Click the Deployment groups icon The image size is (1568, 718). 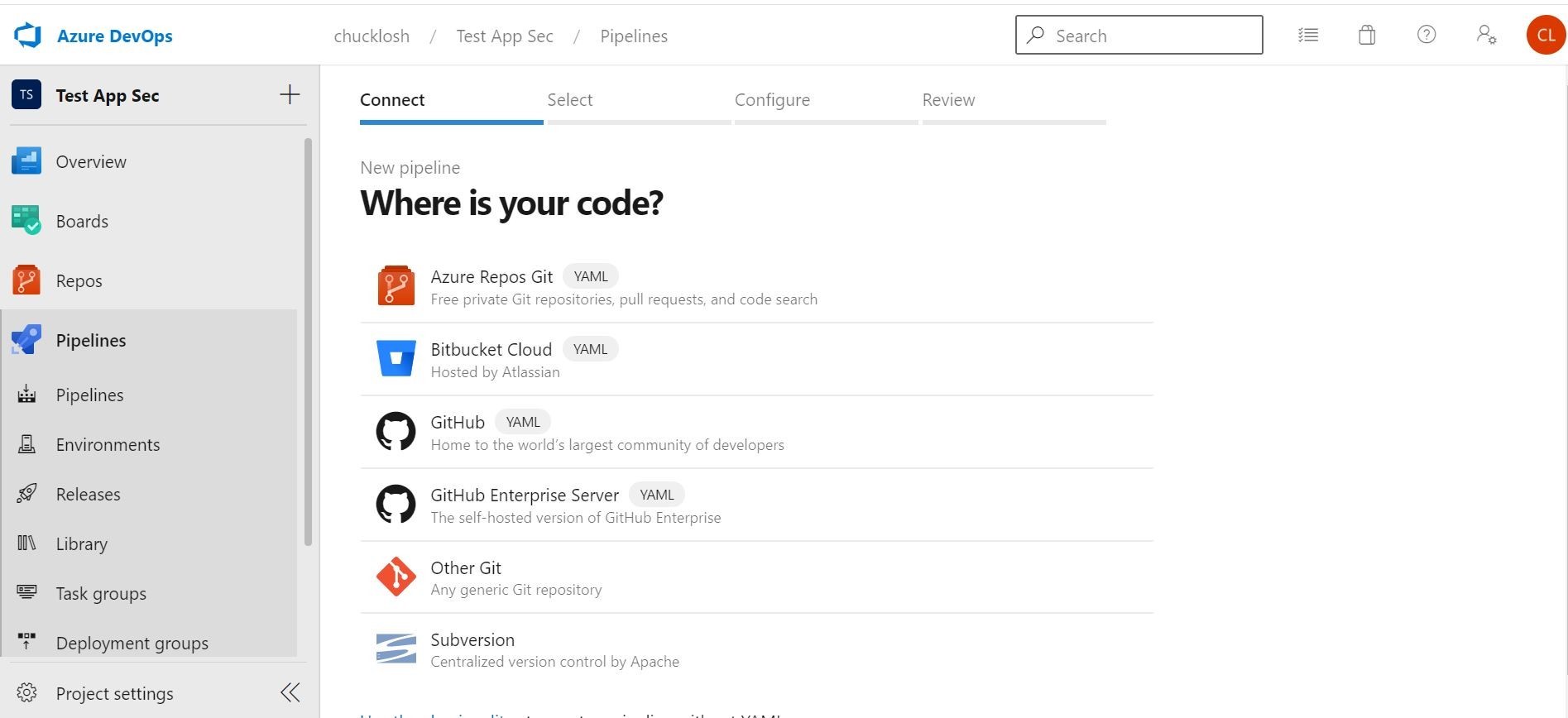click(x=26, y=642)
